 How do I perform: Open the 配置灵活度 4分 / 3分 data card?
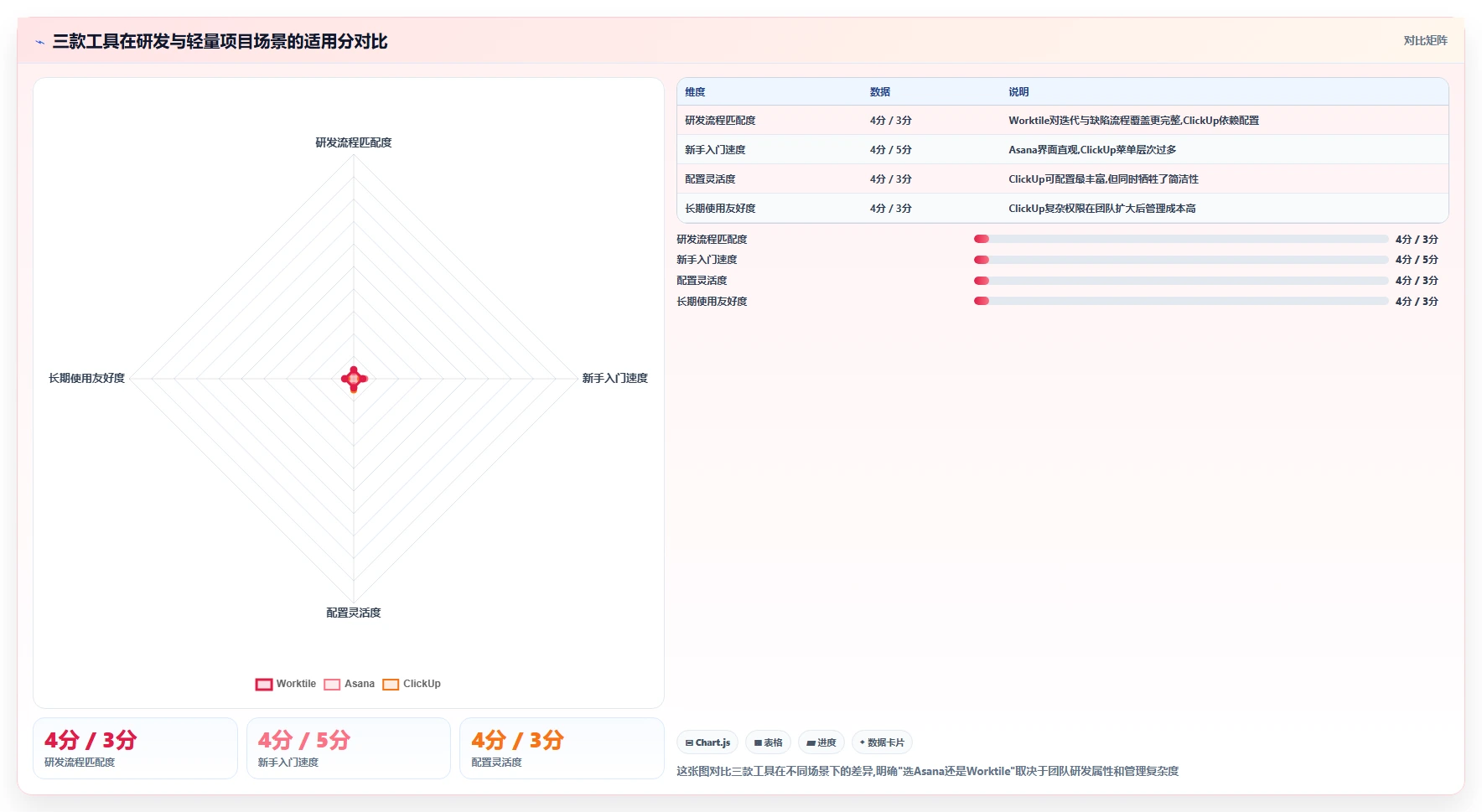coord(562,748)
